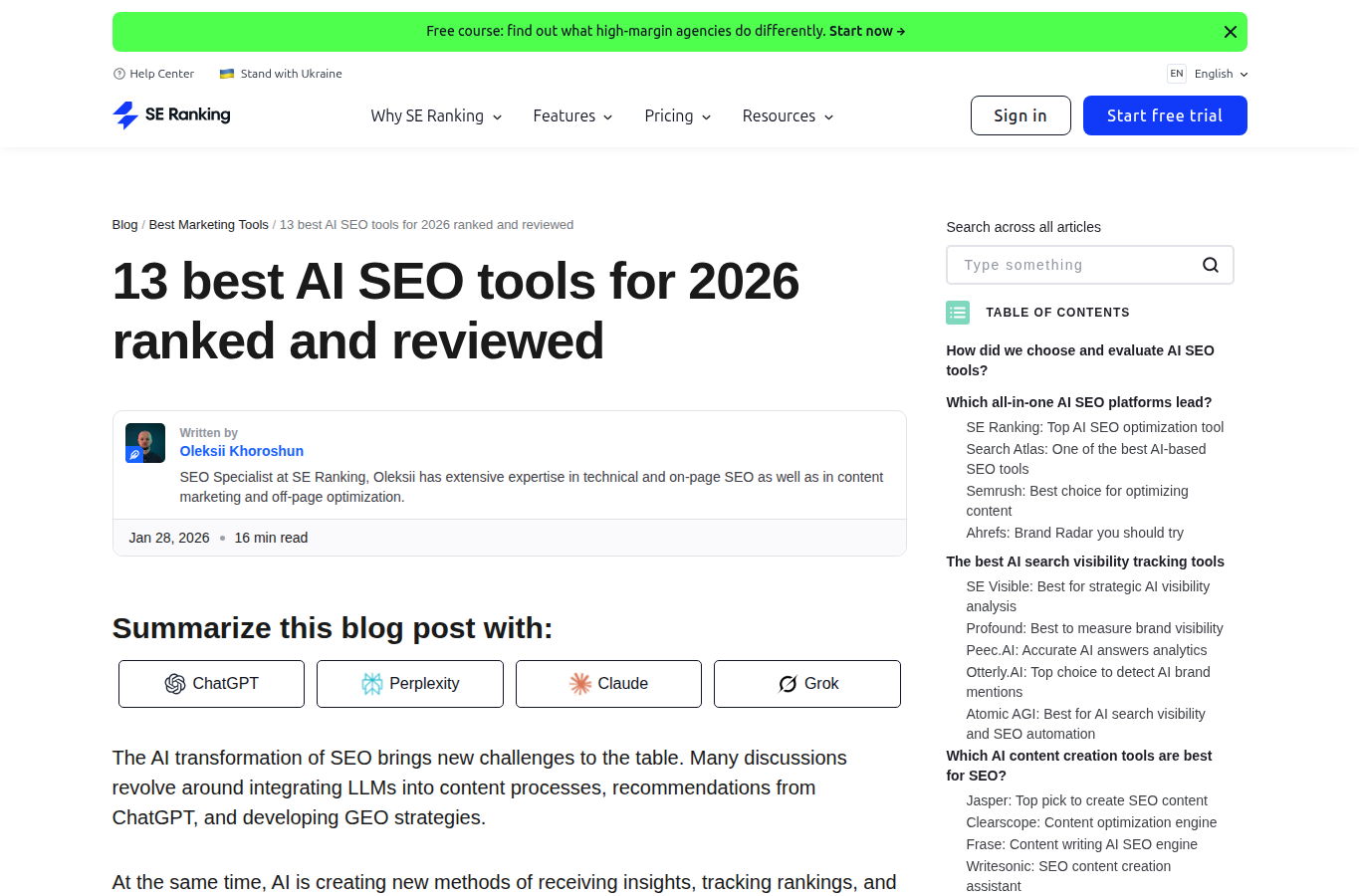Click the Jan 28, 2026 publish date
The width and height of the screenshot is (1359, 896).
169,538
